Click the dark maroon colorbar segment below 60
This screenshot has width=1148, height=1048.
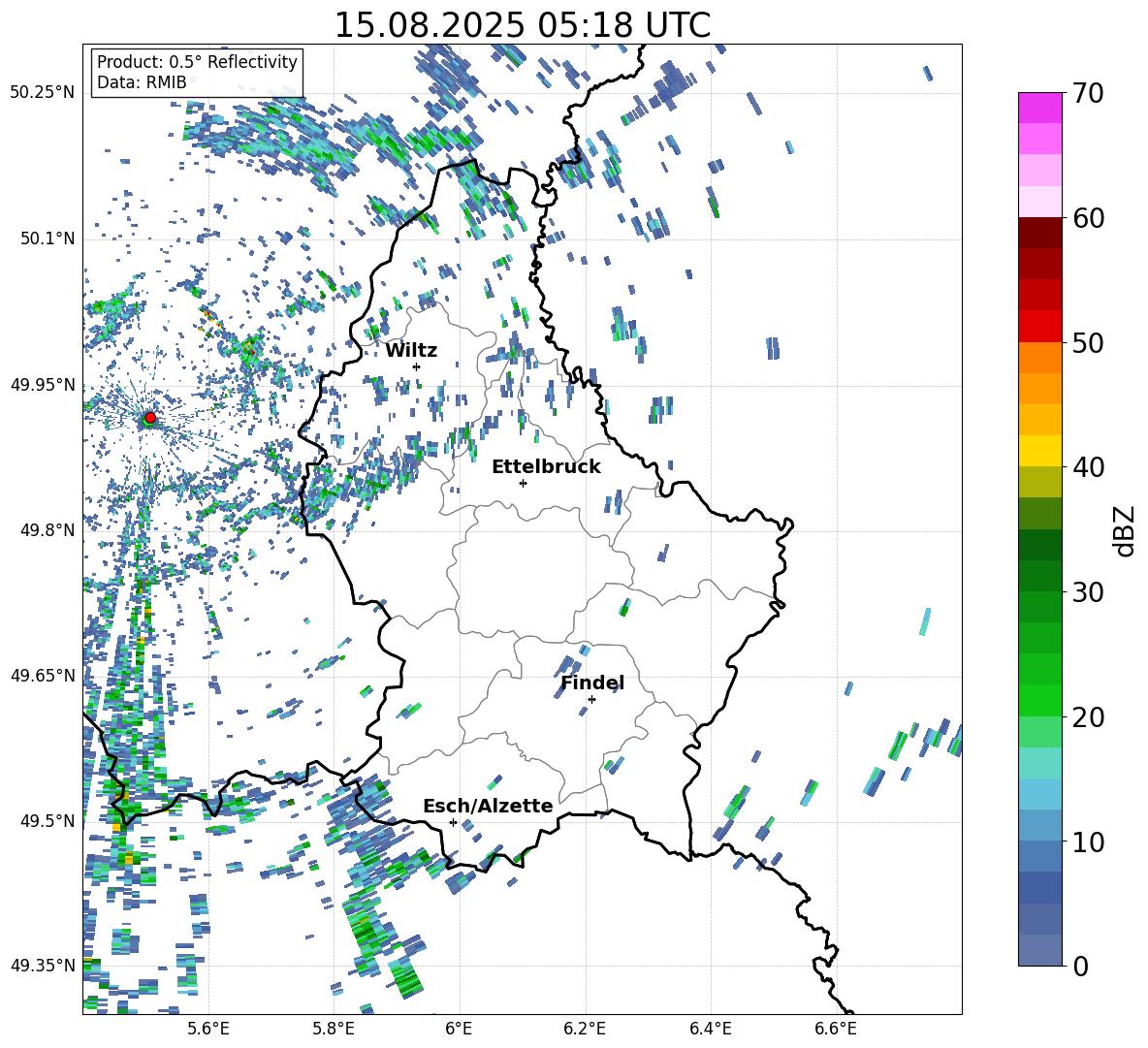tap(1039, 233)
